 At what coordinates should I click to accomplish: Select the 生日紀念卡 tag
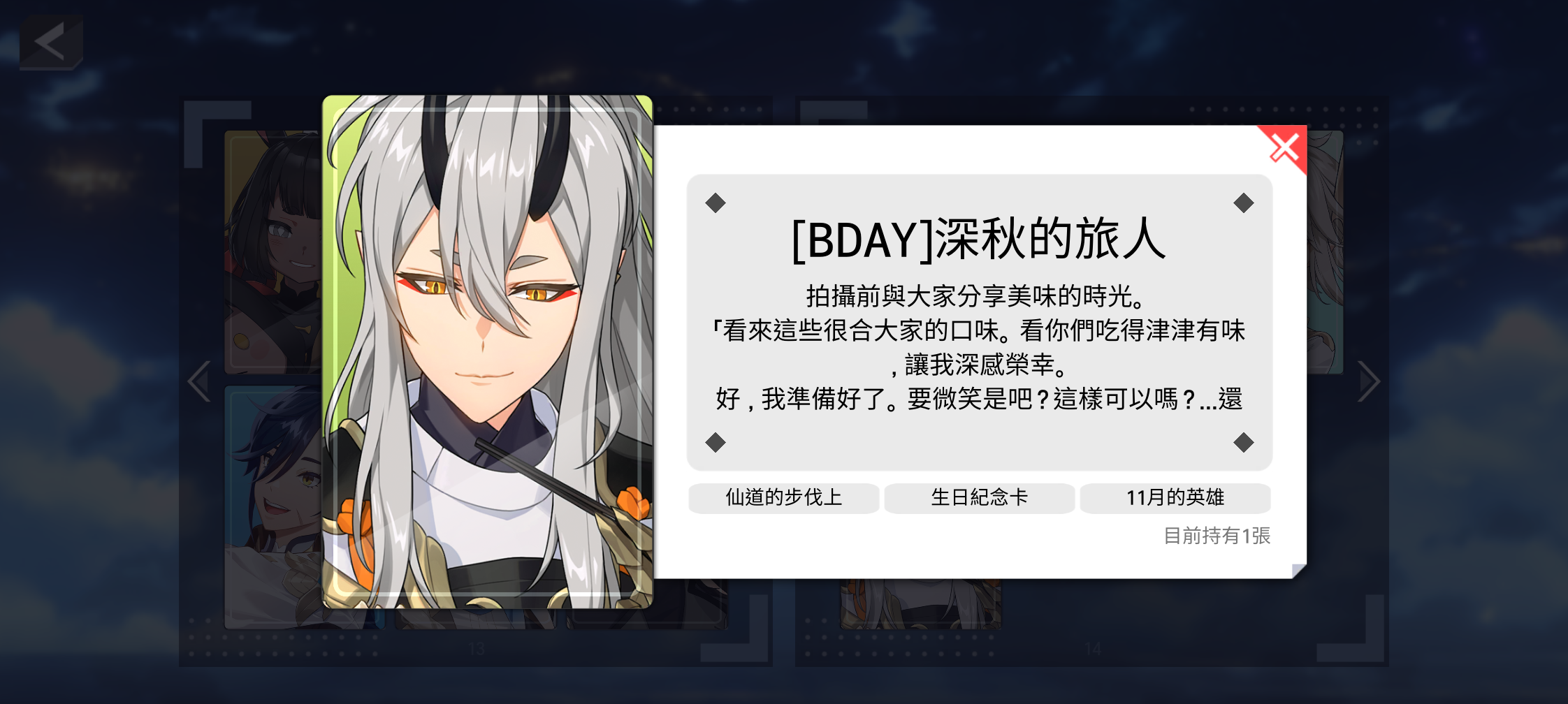click(979, 497)
